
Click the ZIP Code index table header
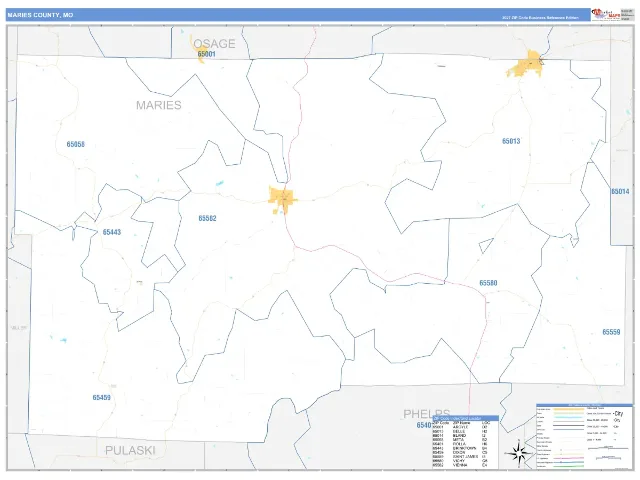tap(466, 418)
